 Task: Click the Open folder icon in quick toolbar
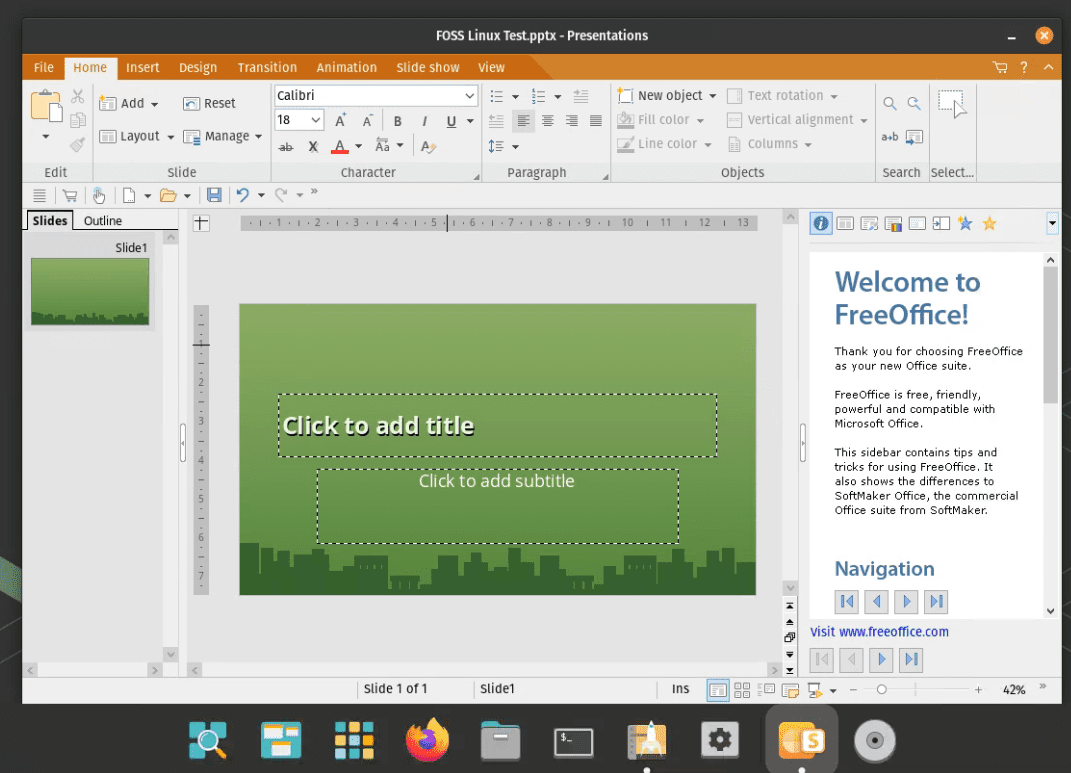(x=168, y=195)
